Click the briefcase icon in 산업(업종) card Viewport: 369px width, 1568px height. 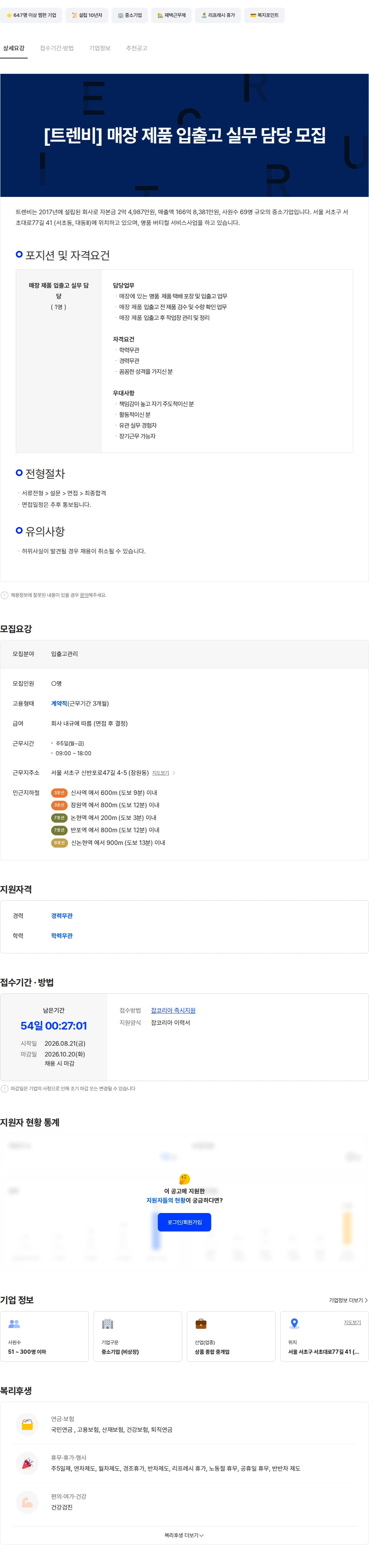point(201,1324)
